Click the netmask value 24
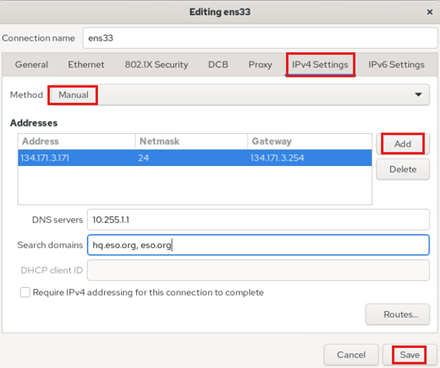Screen dimensions: 440x368 click(x=143, y=158)
